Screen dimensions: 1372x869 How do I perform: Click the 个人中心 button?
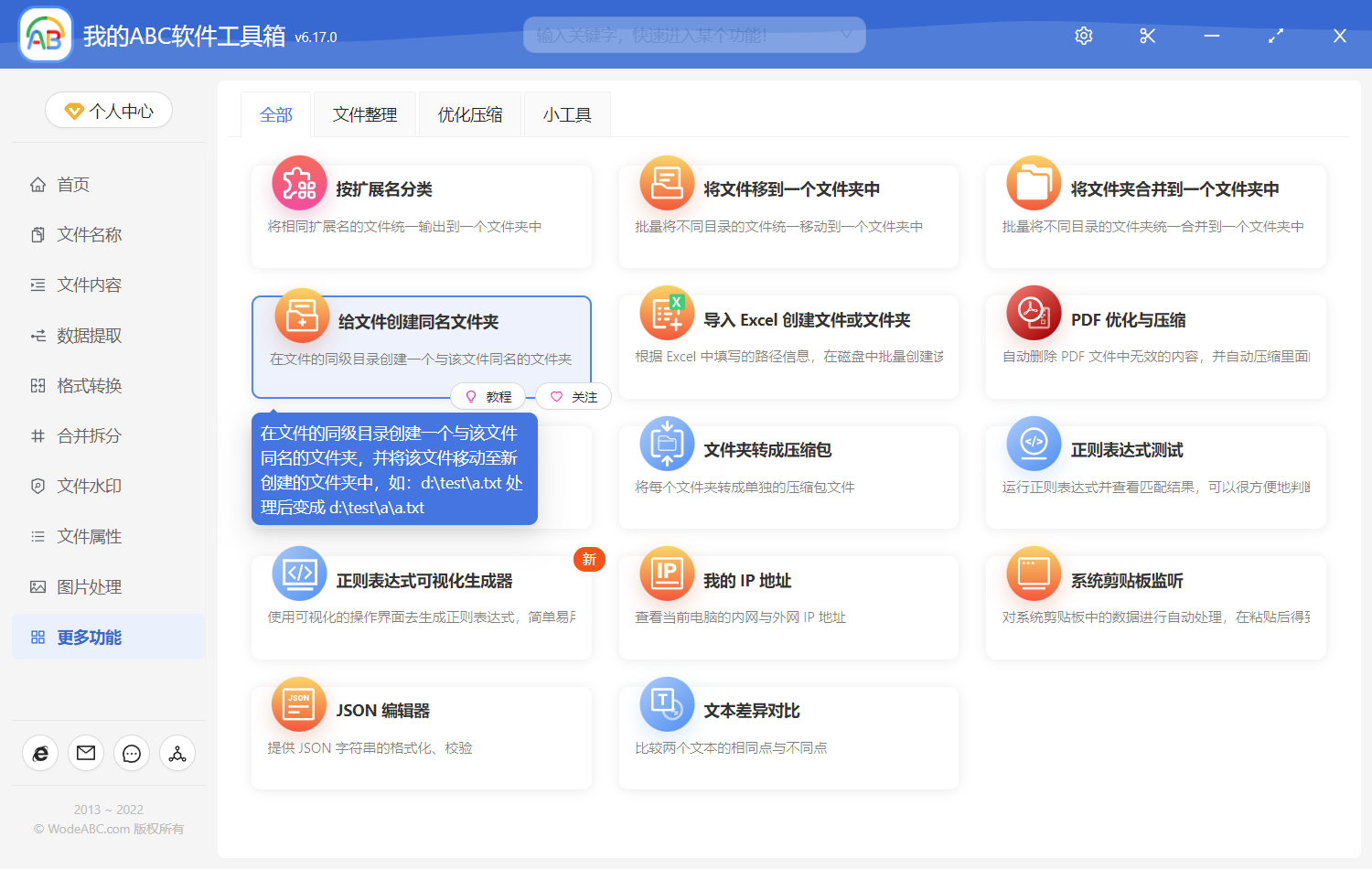pos(108,110)
